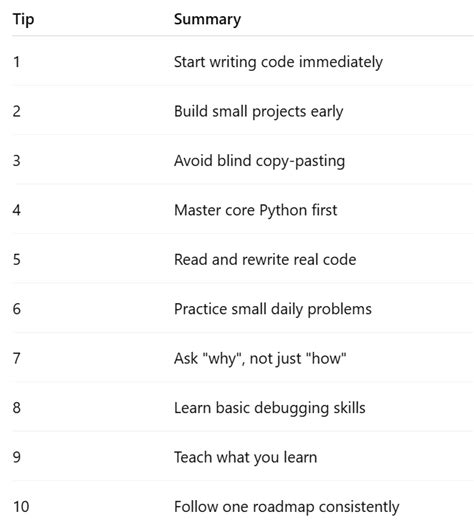Click 'Teach what you learn' summary
This screenshot has height=523, width=474.
246,457
